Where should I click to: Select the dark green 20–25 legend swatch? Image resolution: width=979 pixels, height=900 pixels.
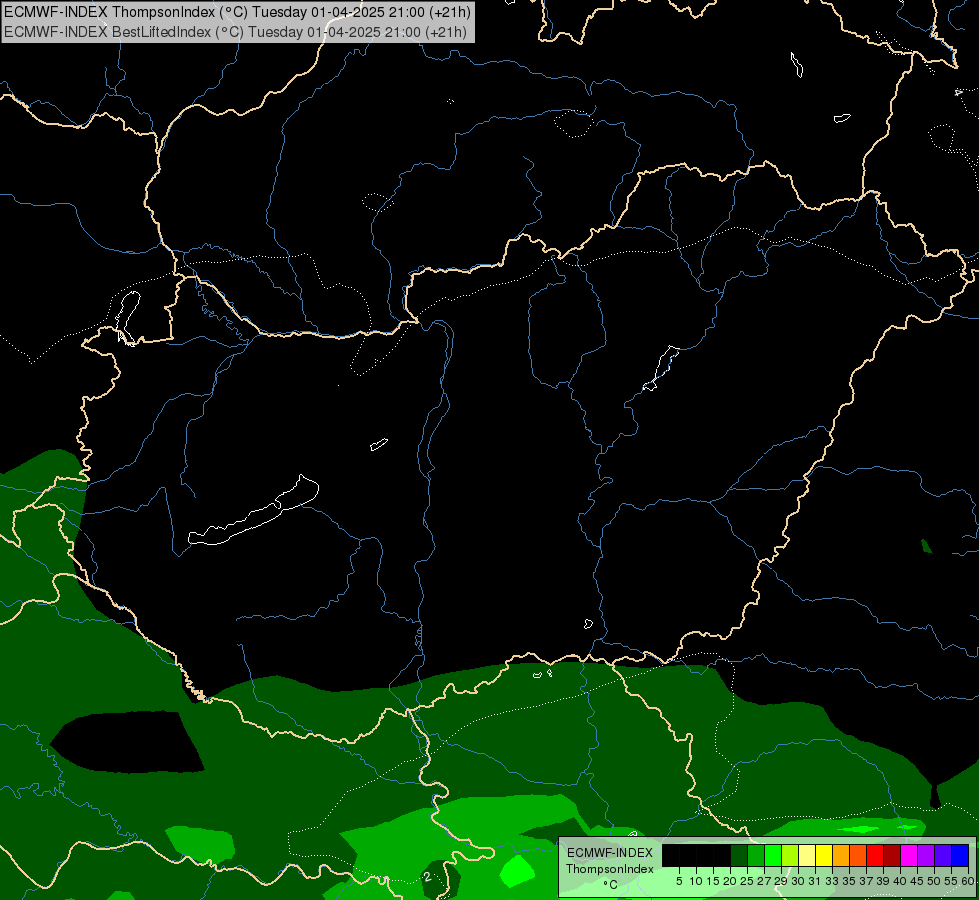pos(739,855)
